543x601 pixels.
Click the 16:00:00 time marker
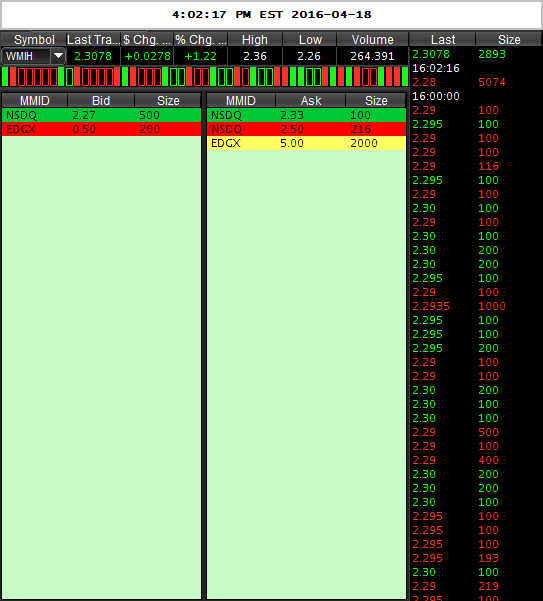pos(436,96)
